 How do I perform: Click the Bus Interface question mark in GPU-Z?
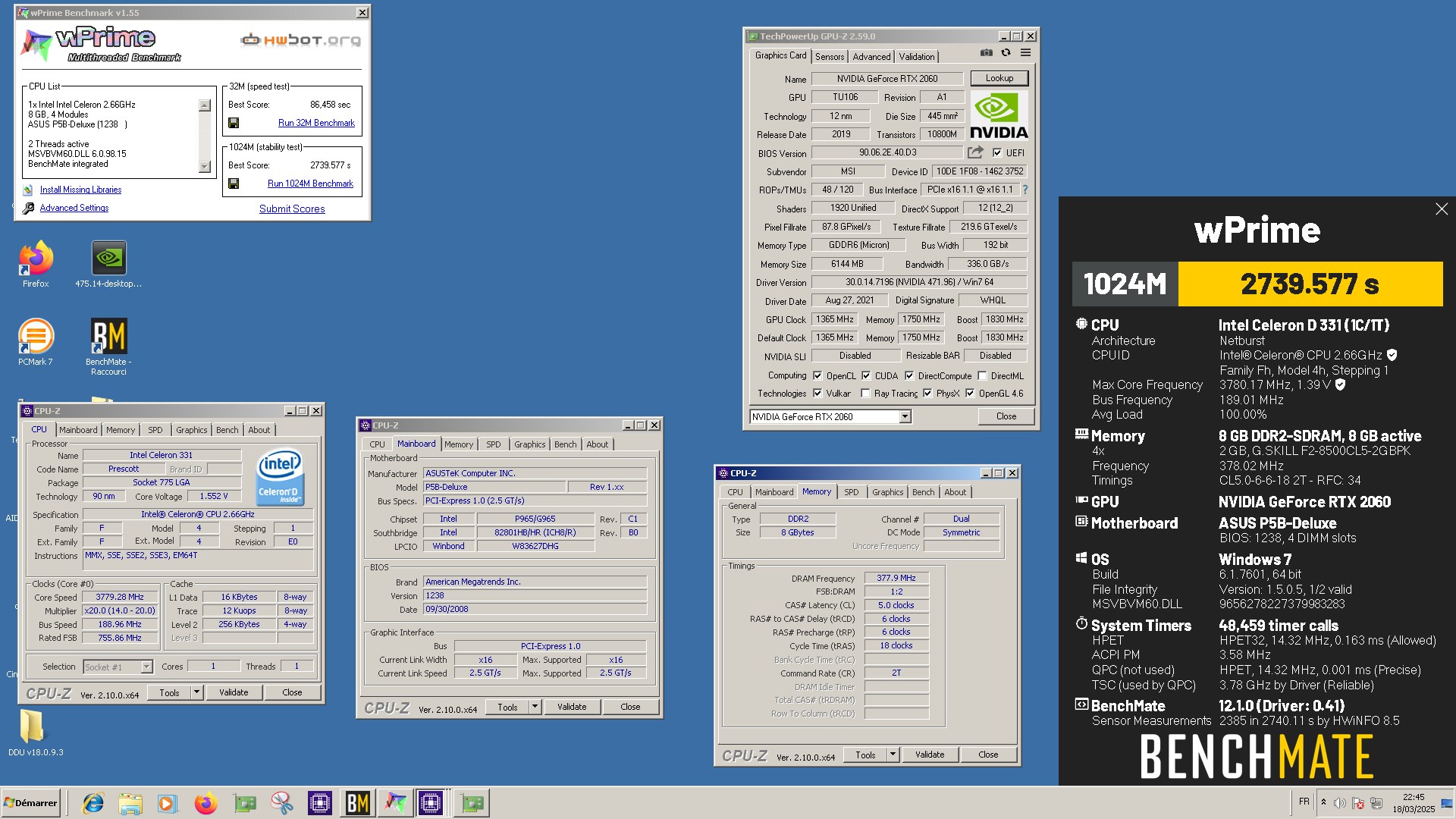tap(1025, 190)
